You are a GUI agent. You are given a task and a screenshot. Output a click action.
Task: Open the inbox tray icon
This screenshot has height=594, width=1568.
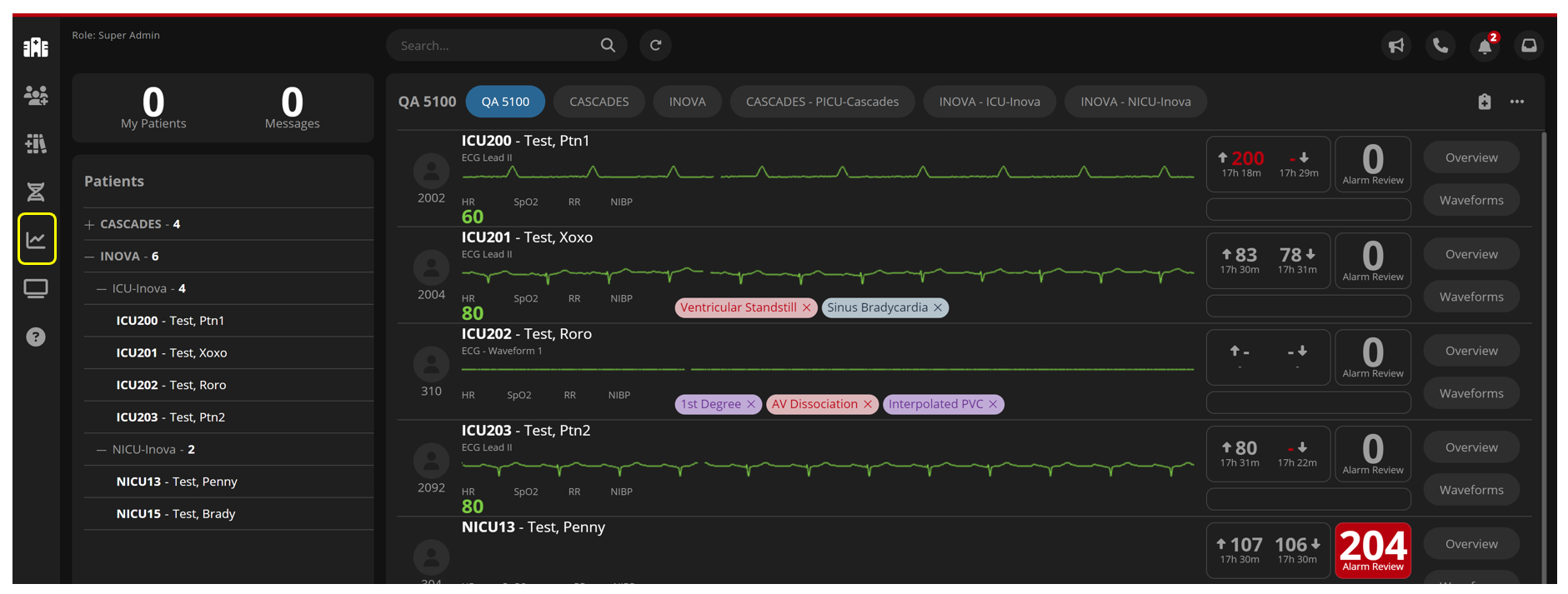coord(1529,46)
